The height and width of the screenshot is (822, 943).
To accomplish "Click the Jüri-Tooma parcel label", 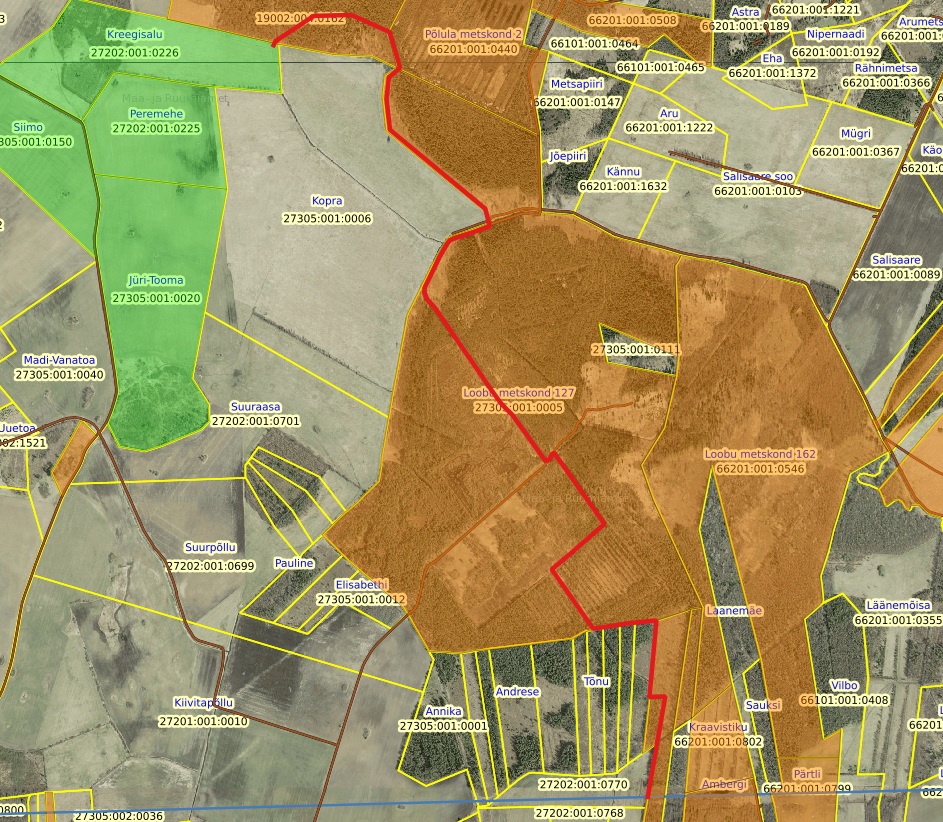I will tap(155, 281).
